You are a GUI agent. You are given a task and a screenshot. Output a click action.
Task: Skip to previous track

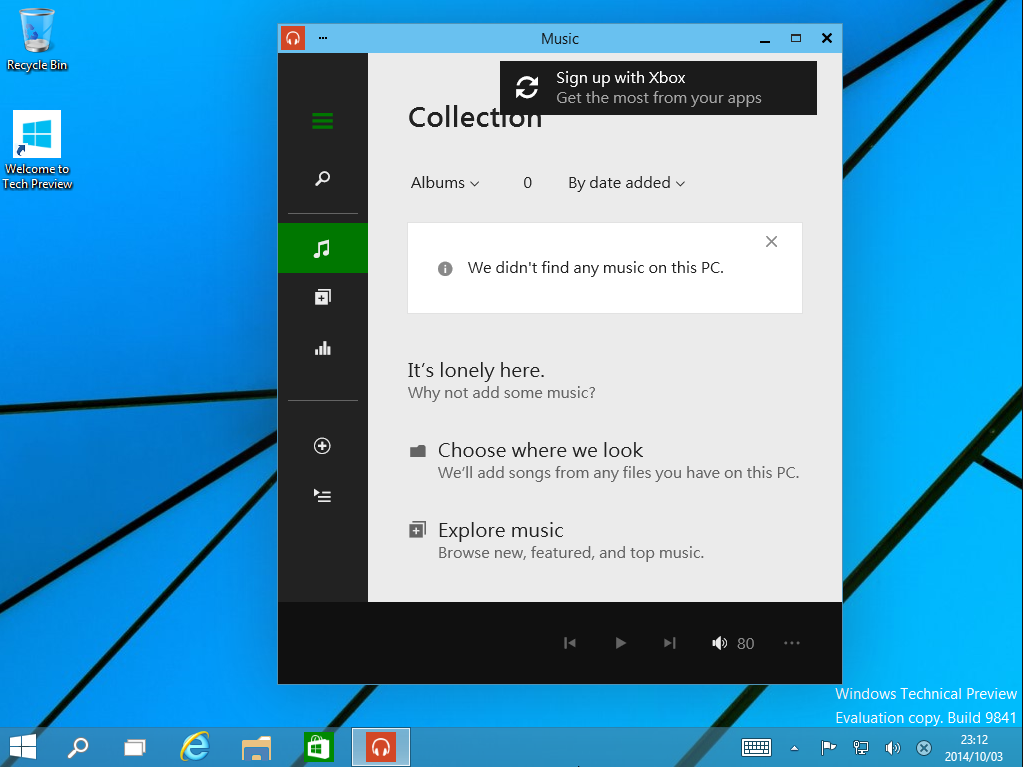(570, 643)
